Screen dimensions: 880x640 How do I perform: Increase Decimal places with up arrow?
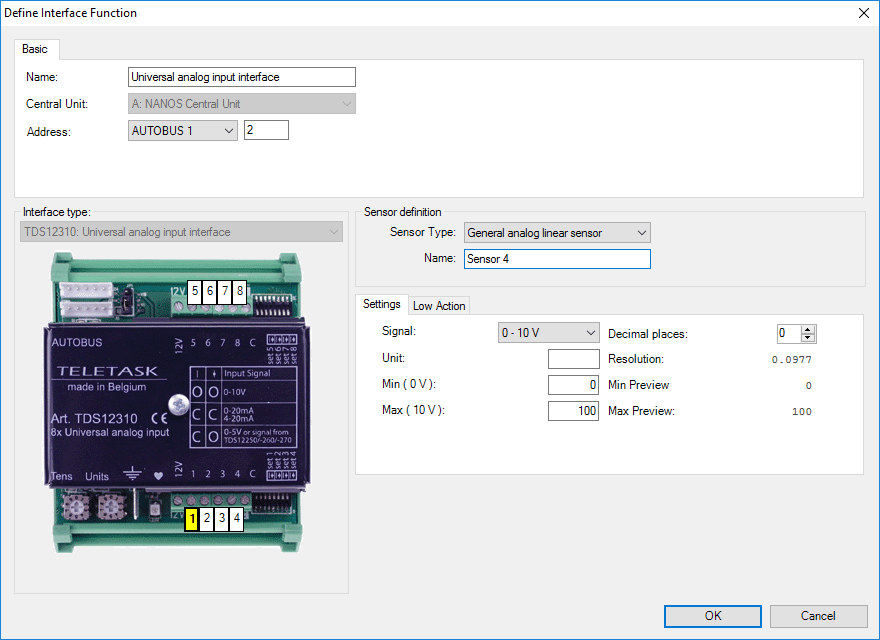[808, 330]
